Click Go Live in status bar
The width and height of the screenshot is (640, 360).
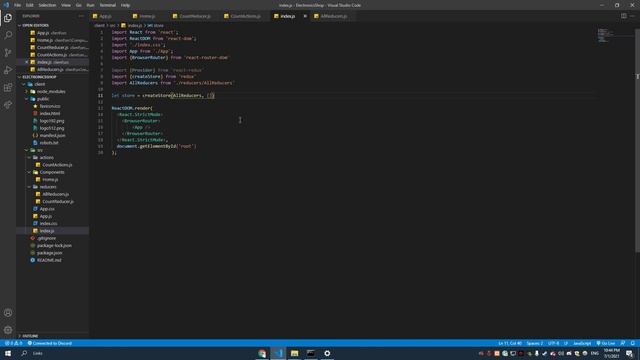[x=606, y=343]
